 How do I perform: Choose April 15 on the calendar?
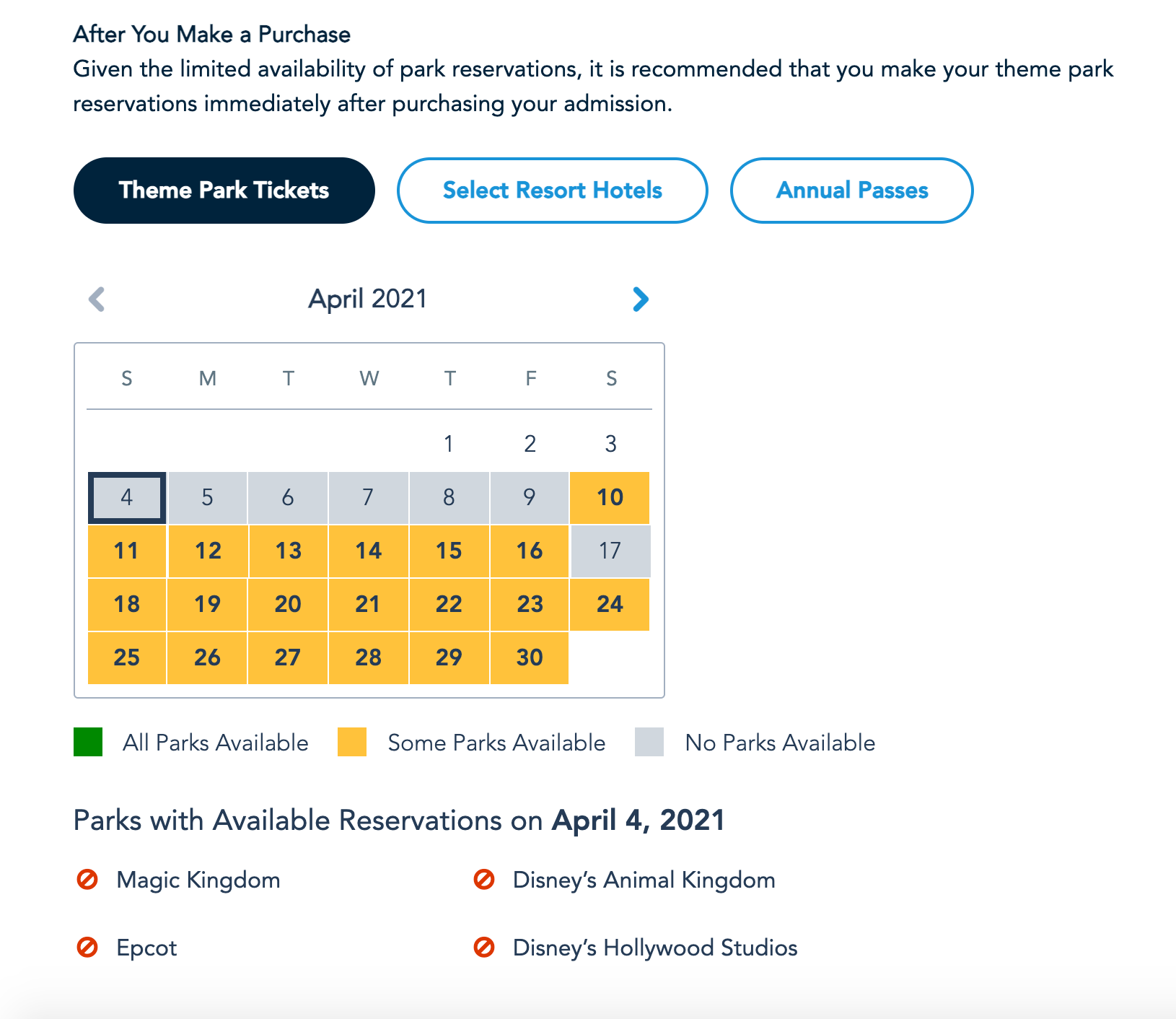point(449,551)
